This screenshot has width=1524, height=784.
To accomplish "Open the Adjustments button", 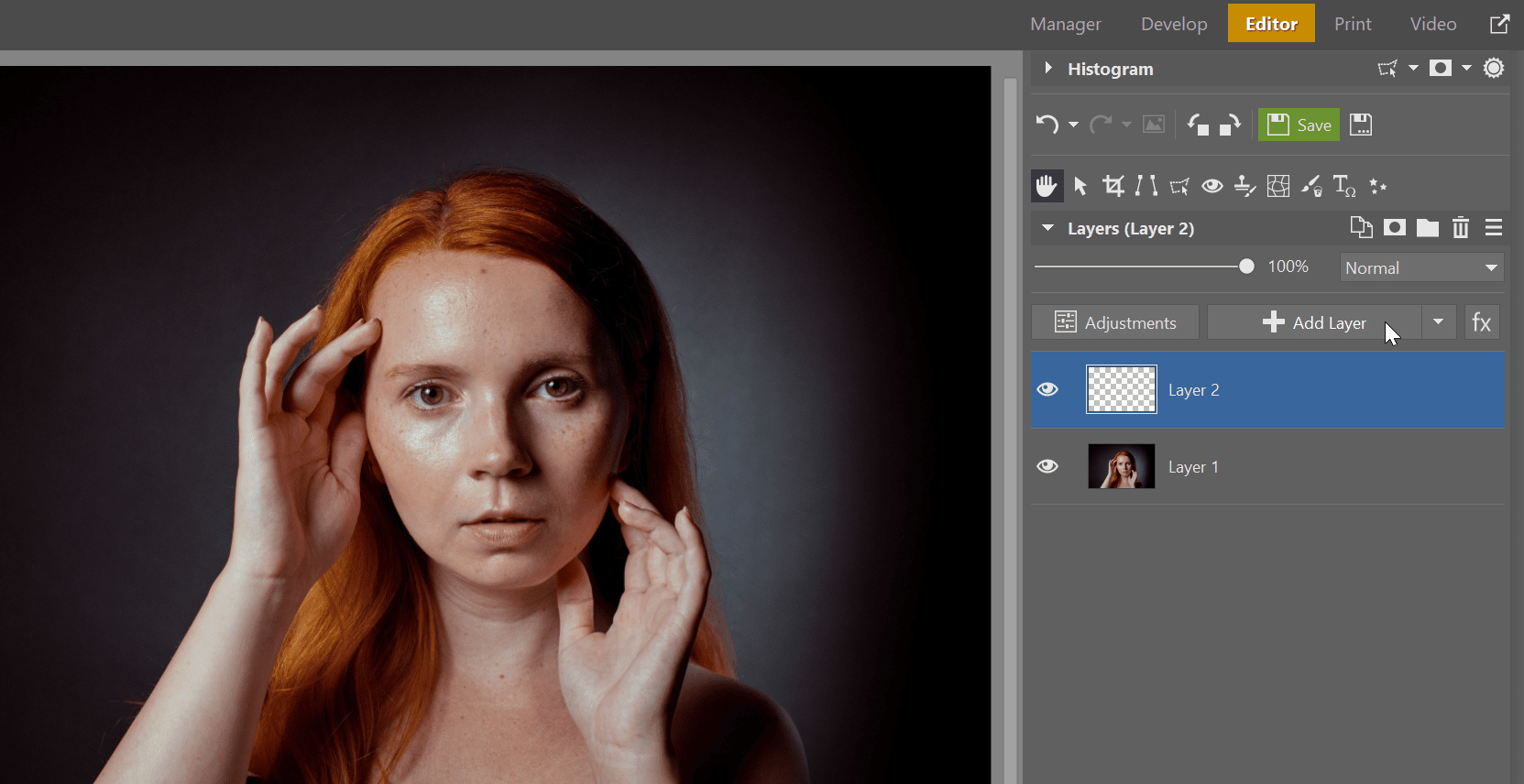I will (1115, 322).
